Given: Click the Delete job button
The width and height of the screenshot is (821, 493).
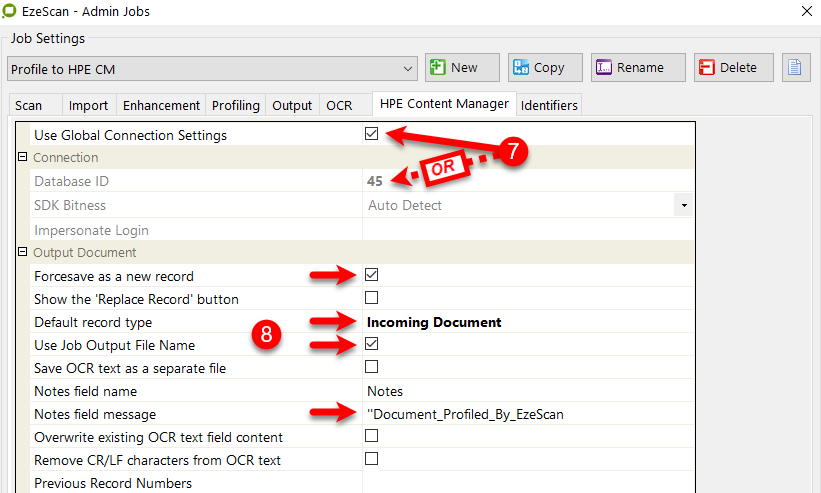Looking at the screenshot, I should point(733,68).
